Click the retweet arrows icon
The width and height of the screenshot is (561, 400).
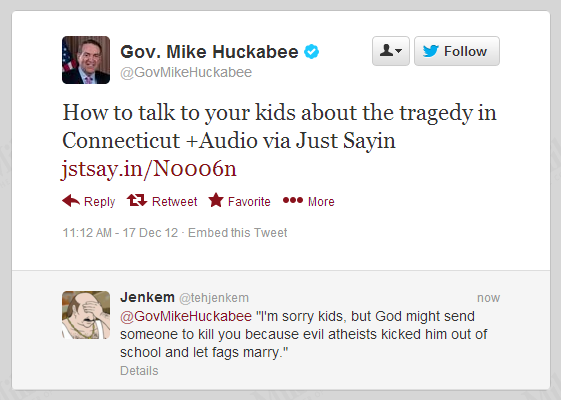click(137, 200)
